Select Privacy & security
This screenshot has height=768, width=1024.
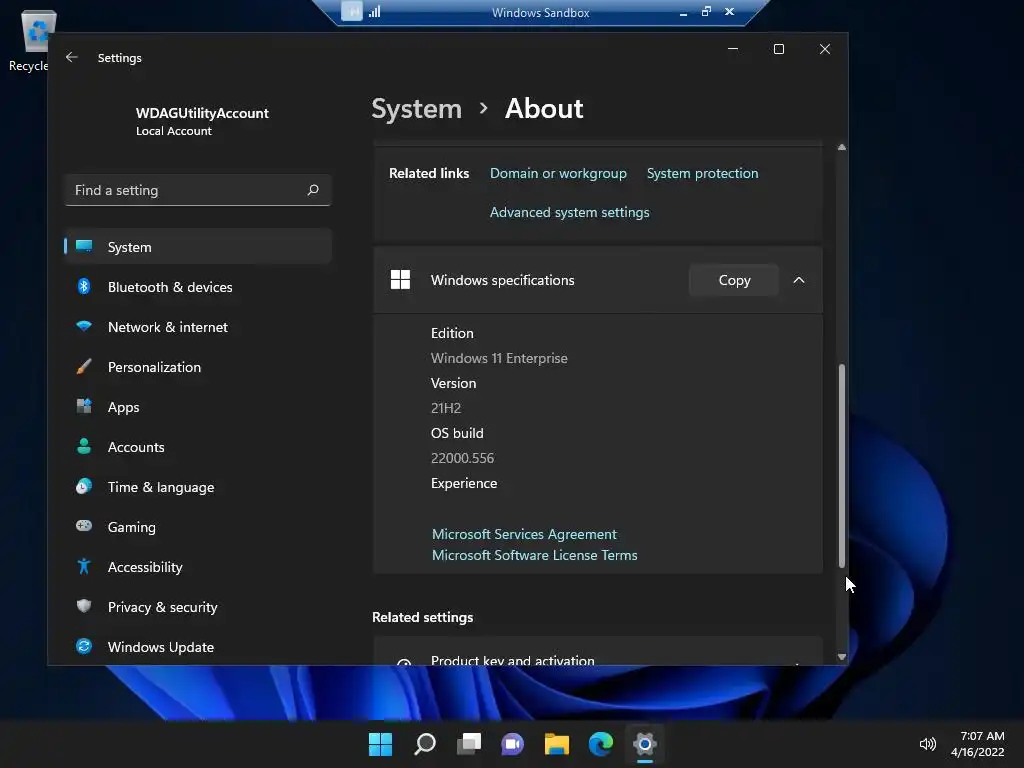point(198,607)
